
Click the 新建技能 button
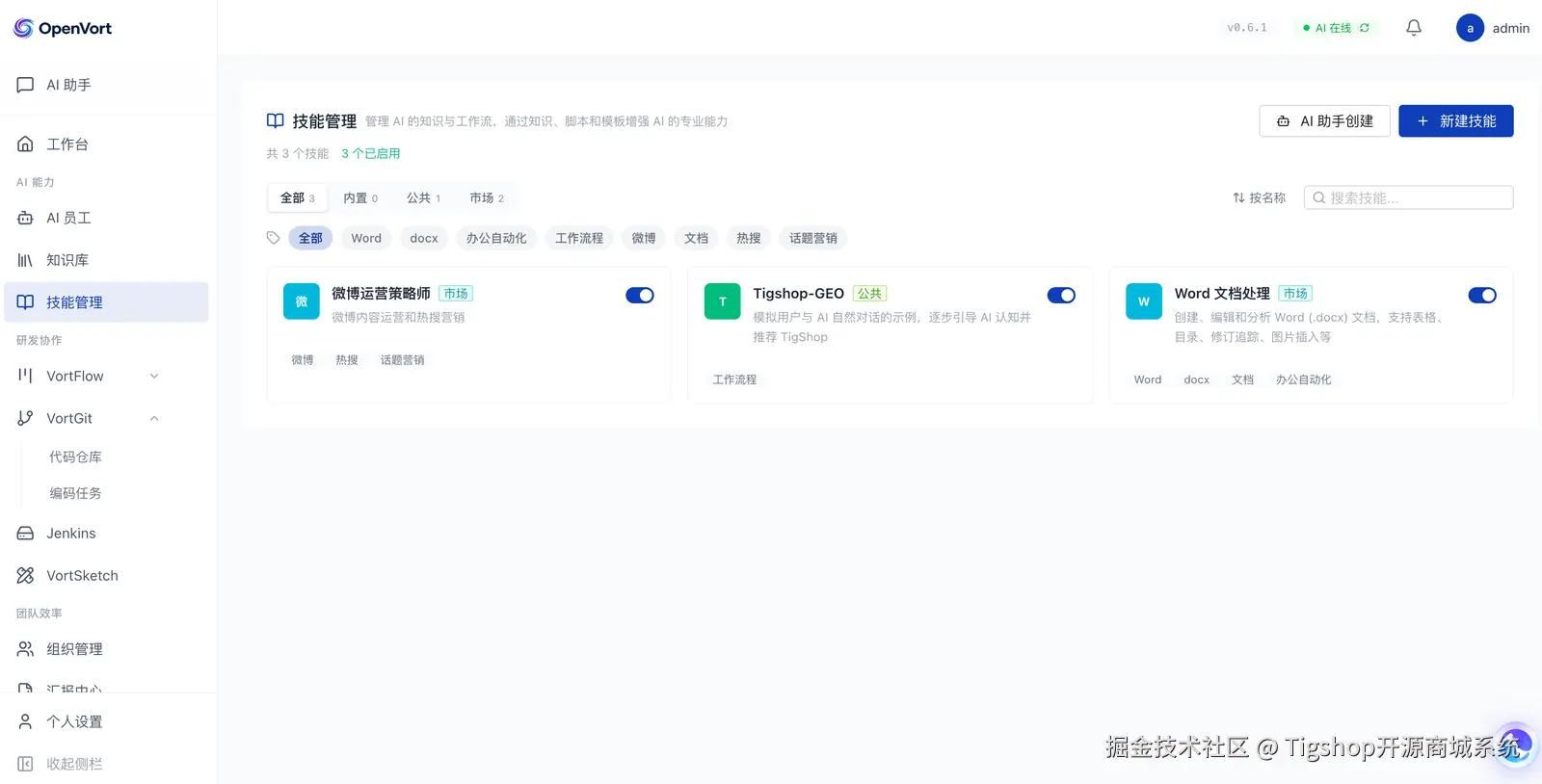tap(1456, 121)
